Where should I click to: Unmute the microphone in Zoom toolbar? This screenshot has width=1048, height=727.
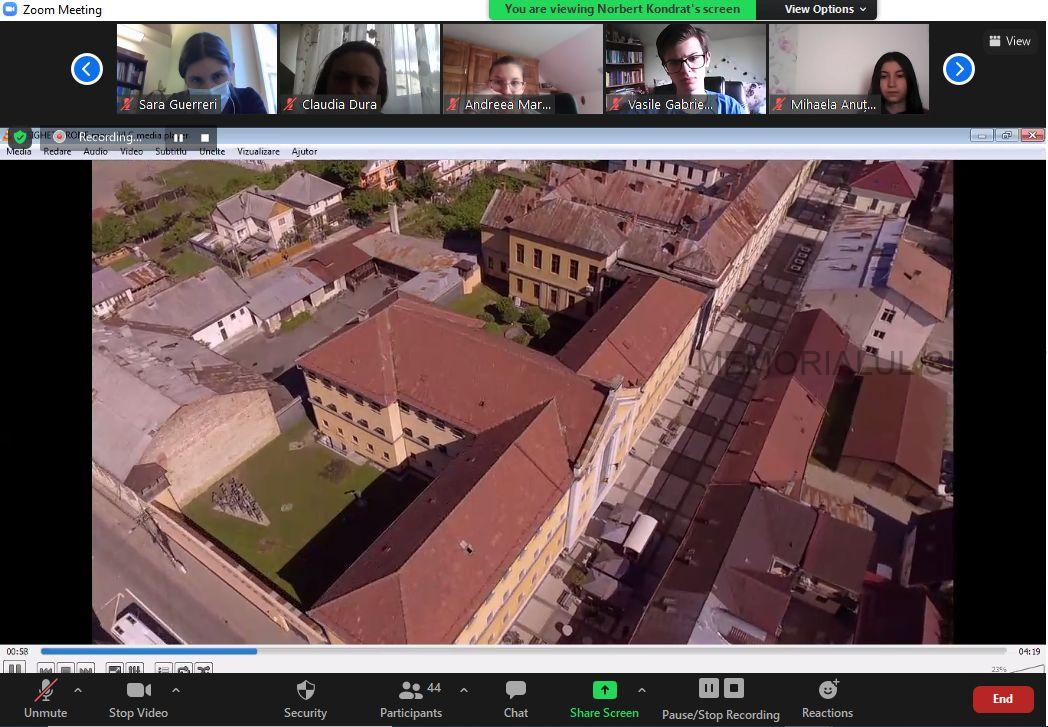pos(45,699)
